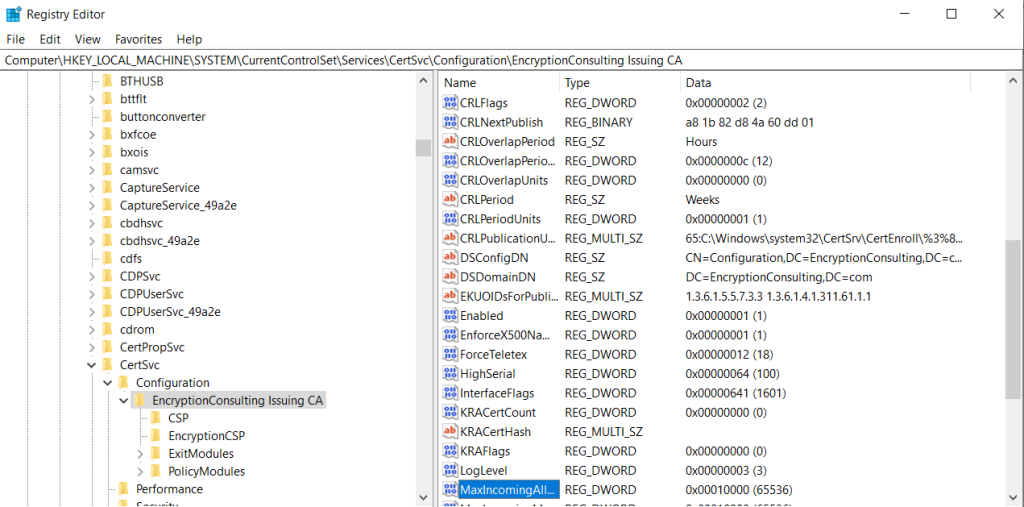The height and width of the screenshot is (507, 1024).
Task: Click the Registry Editor app icon in title bar
Action: (13, 14)
